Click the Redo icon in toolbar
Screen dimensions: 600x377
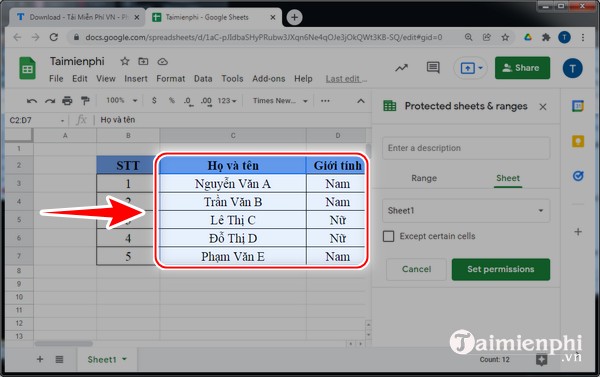pyautogui.click(x=50, y=101)
